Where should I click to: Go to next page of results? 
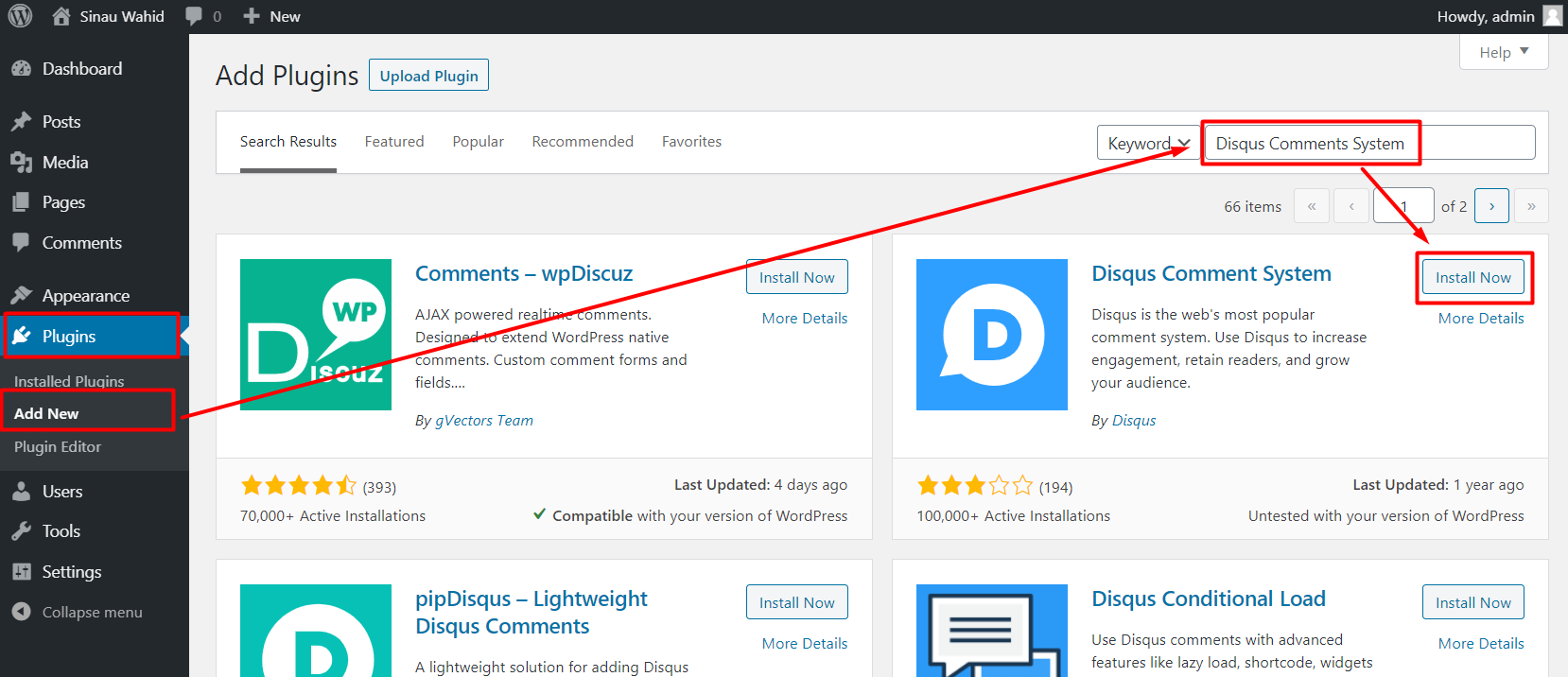[1491, 206]
